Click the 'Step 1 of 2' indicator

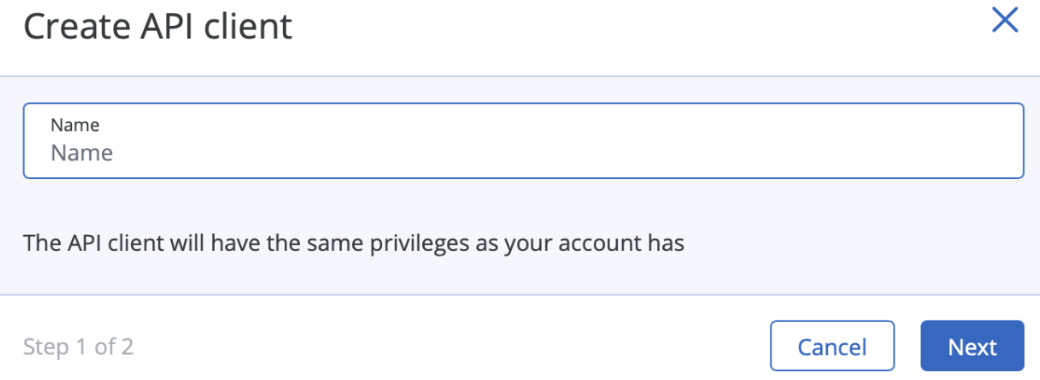[x=78, y=346]
